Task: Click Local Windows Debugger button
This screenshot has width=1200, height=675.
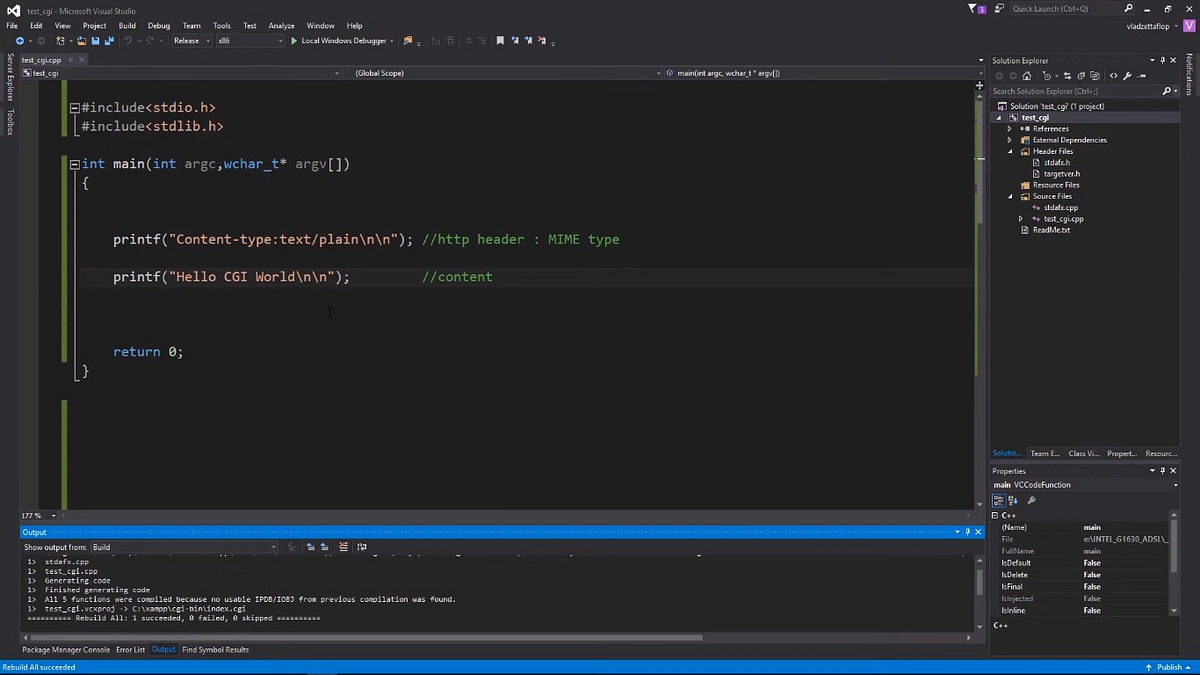Action: coord(343,41)
